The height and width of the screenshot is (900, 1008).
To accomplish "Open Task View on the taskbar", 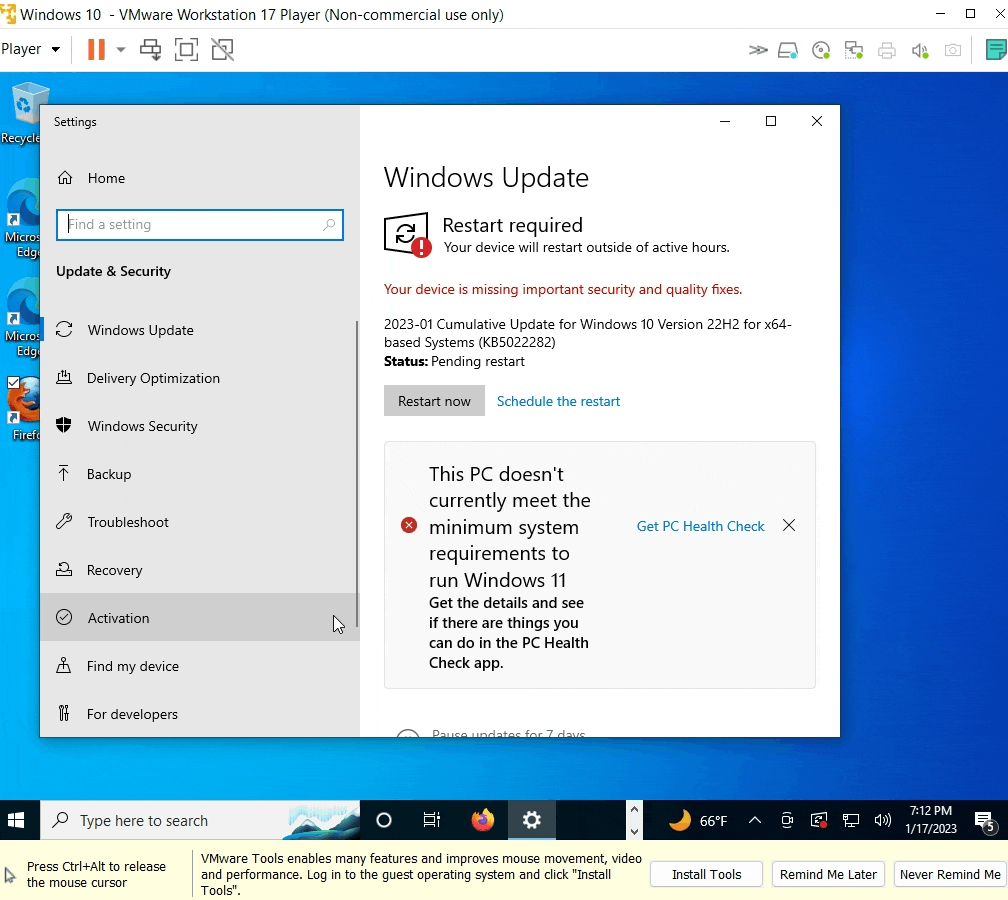I will coord(432,820).
